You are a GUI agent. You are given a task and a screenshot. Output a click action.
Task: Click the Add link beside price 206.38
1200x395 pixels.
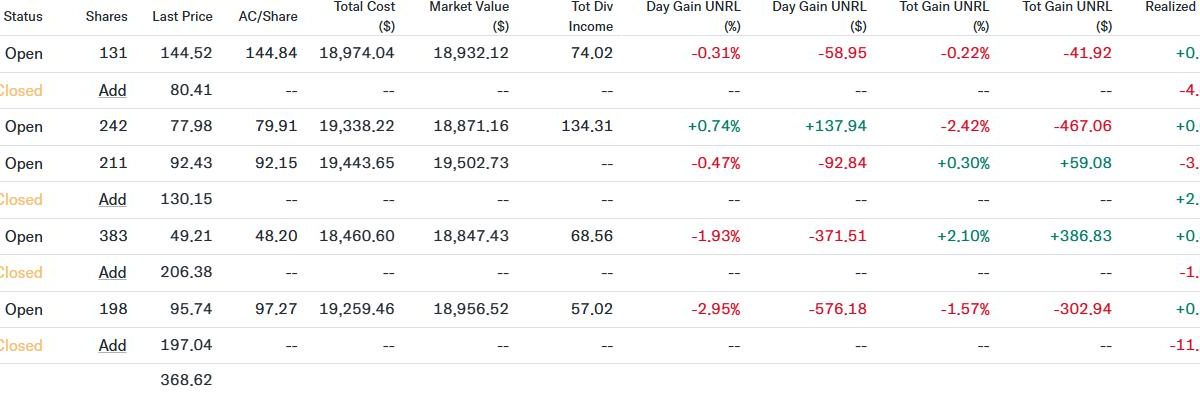pyautogui.click(x=113, y=272)
